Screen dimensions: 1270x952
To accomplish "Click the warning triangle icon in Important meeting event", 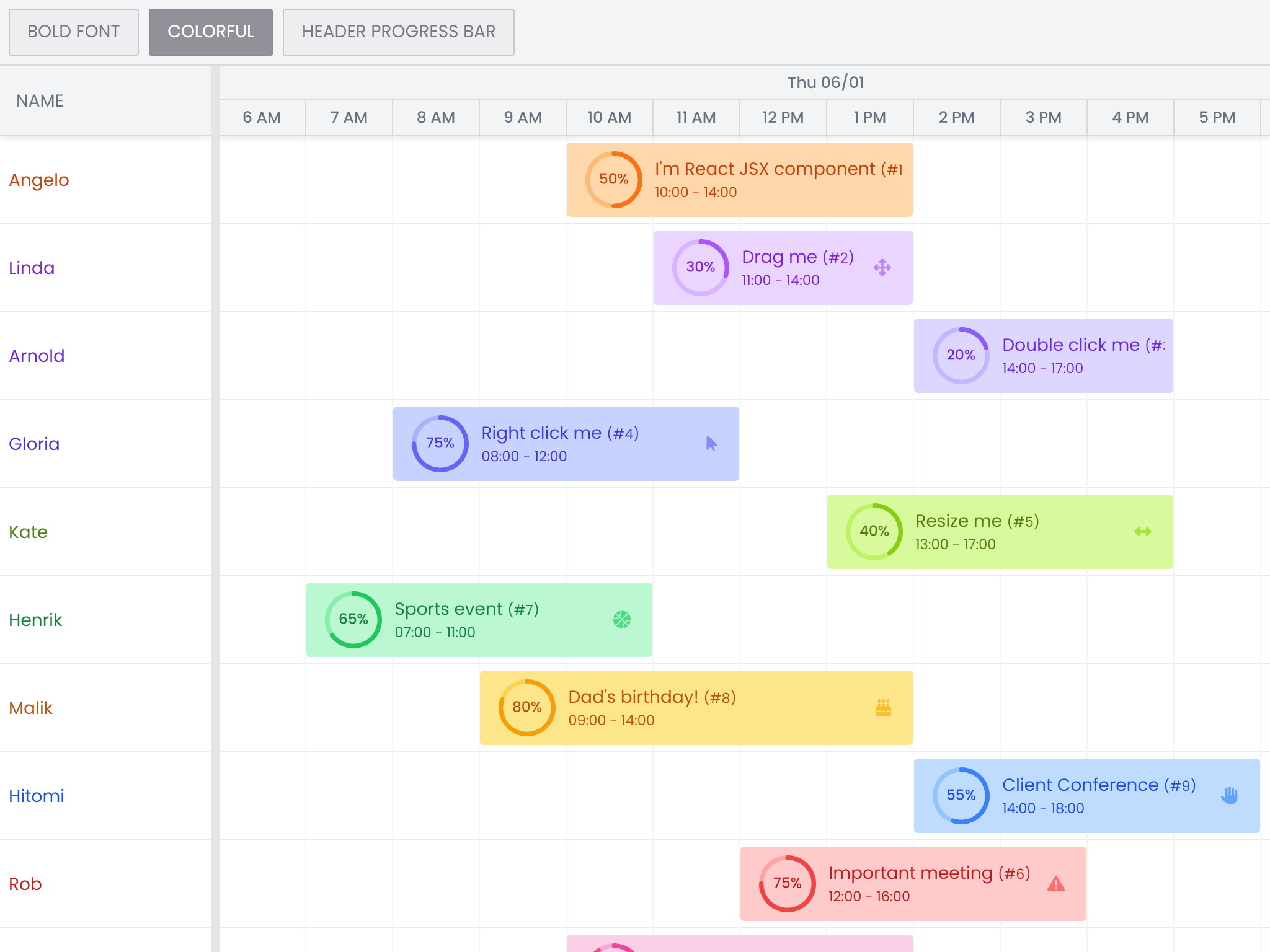I will click(1056, 884).
